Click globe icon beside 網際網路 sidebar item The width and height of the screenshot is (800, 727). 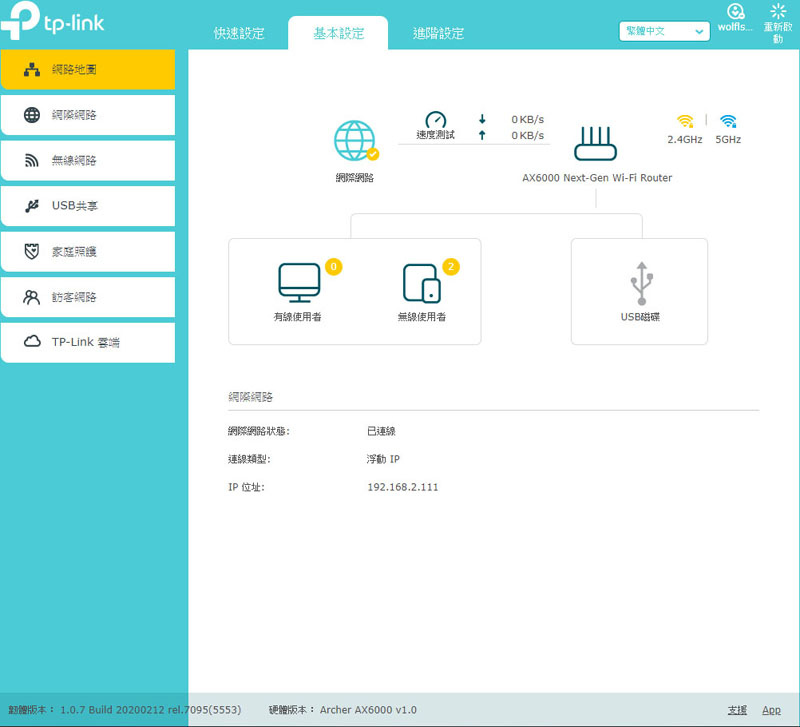[32, 115]
